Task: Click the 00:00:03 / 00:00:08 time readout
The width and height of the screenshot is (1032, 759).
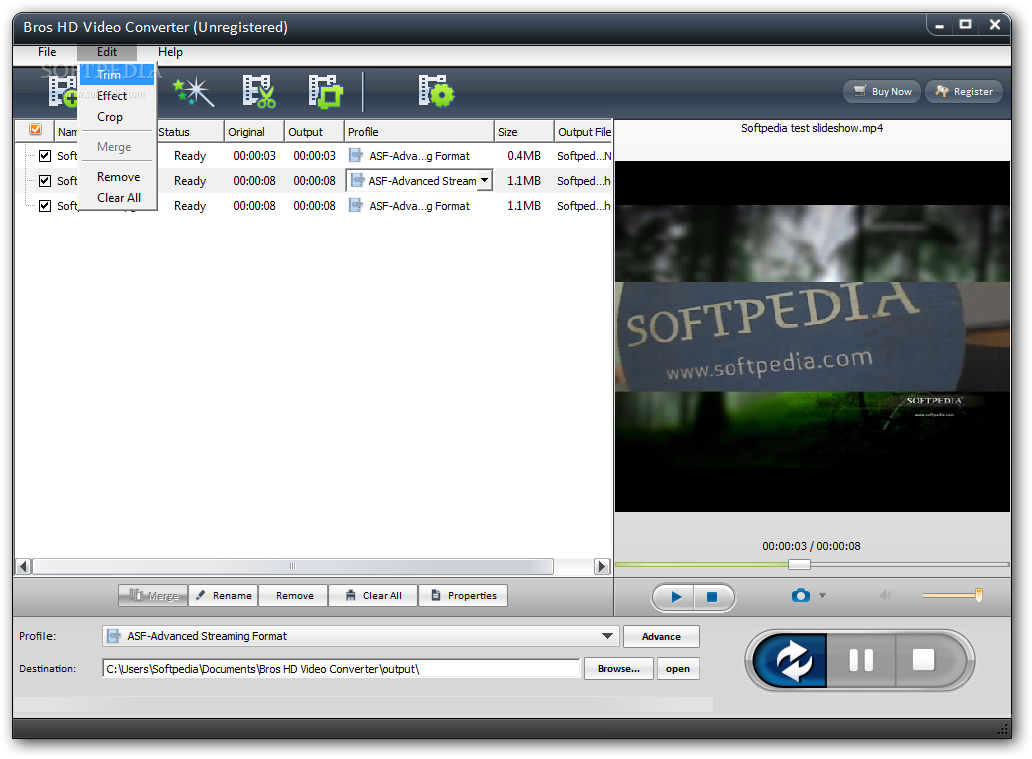Action: (811, 546)
